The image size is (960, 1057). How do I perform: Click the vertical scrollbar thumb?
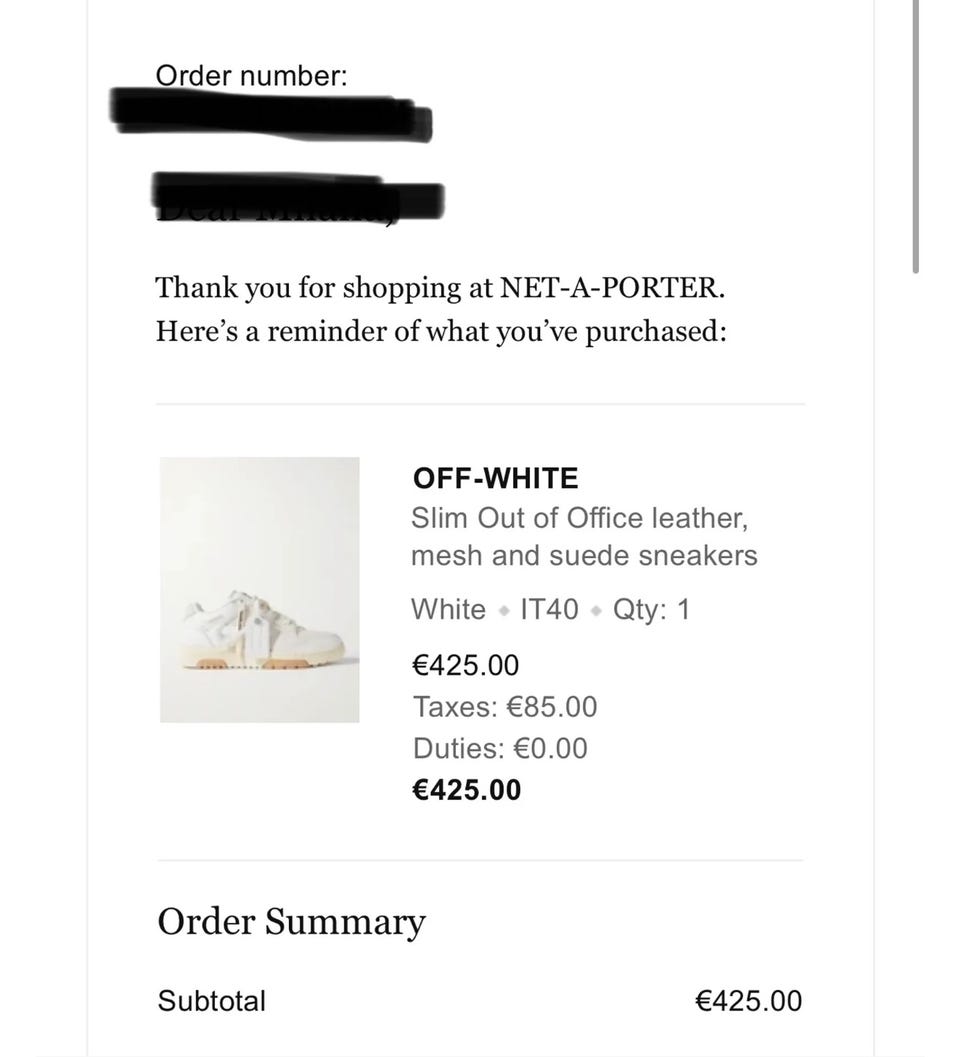pyautogui.click(x=916, y=136)
